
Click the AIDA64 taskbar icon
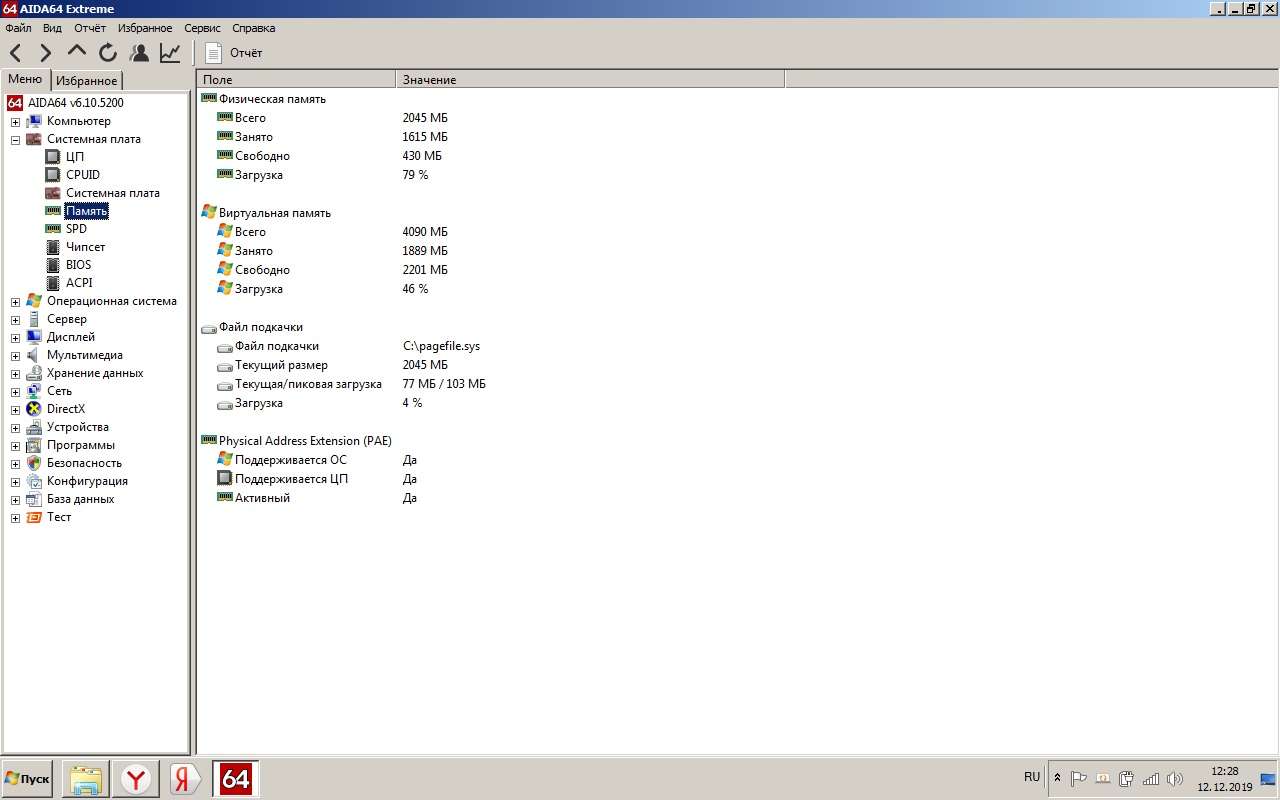pyautogui.click(x=236, y=779)
